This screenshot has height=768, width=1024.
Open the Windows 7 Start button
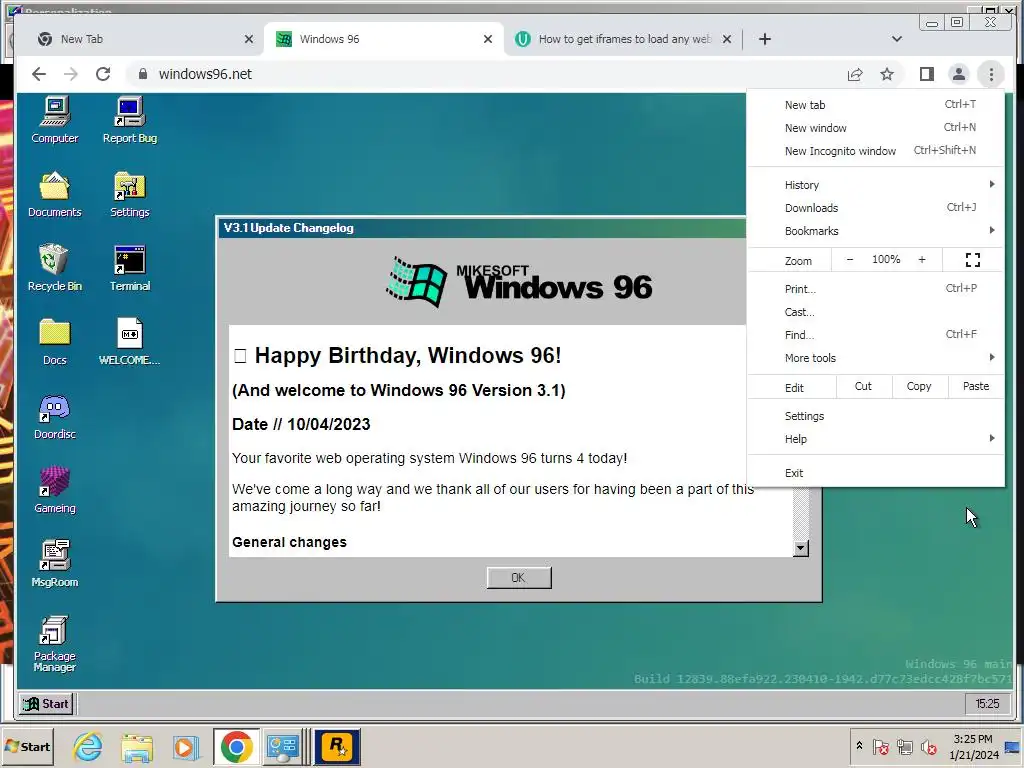(x=27, y=746)
